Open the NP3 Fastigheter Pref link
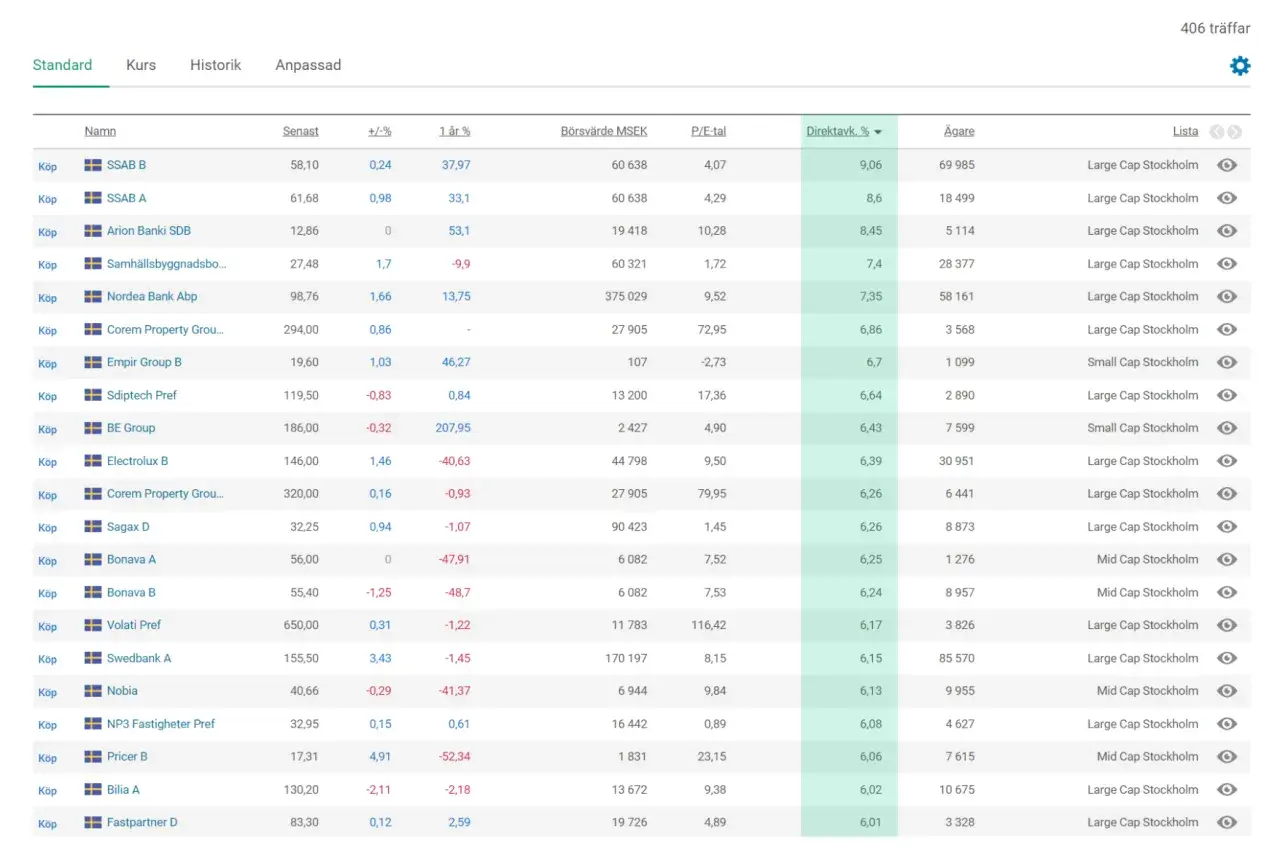 [161, 724]
